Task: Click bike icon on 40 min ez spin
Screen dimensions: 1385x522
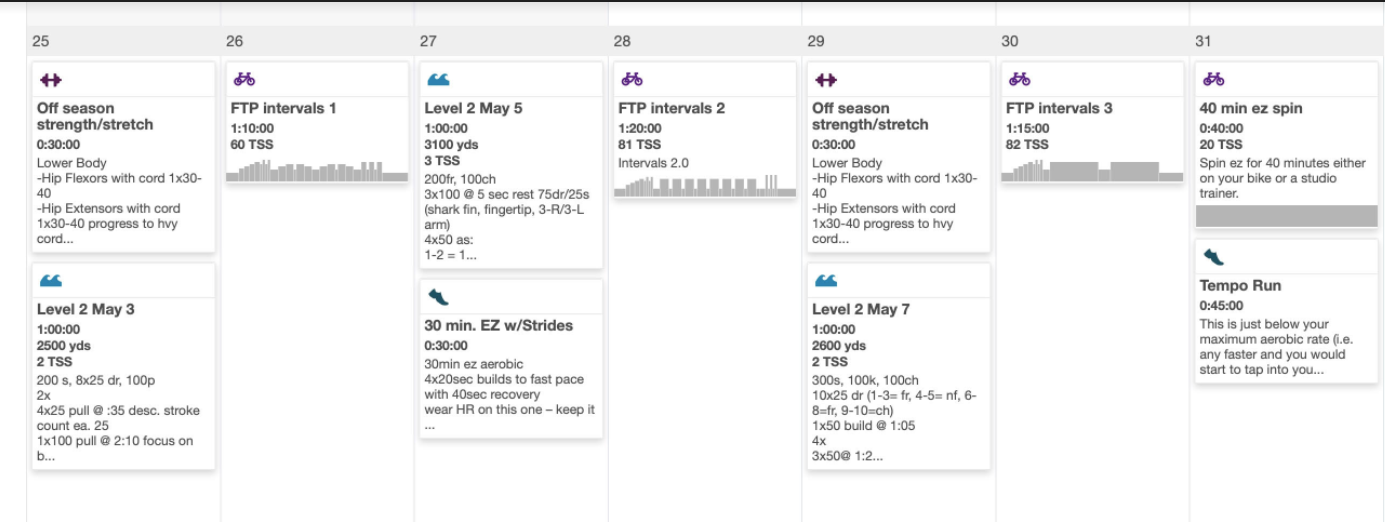Action: pos(1213,79)
